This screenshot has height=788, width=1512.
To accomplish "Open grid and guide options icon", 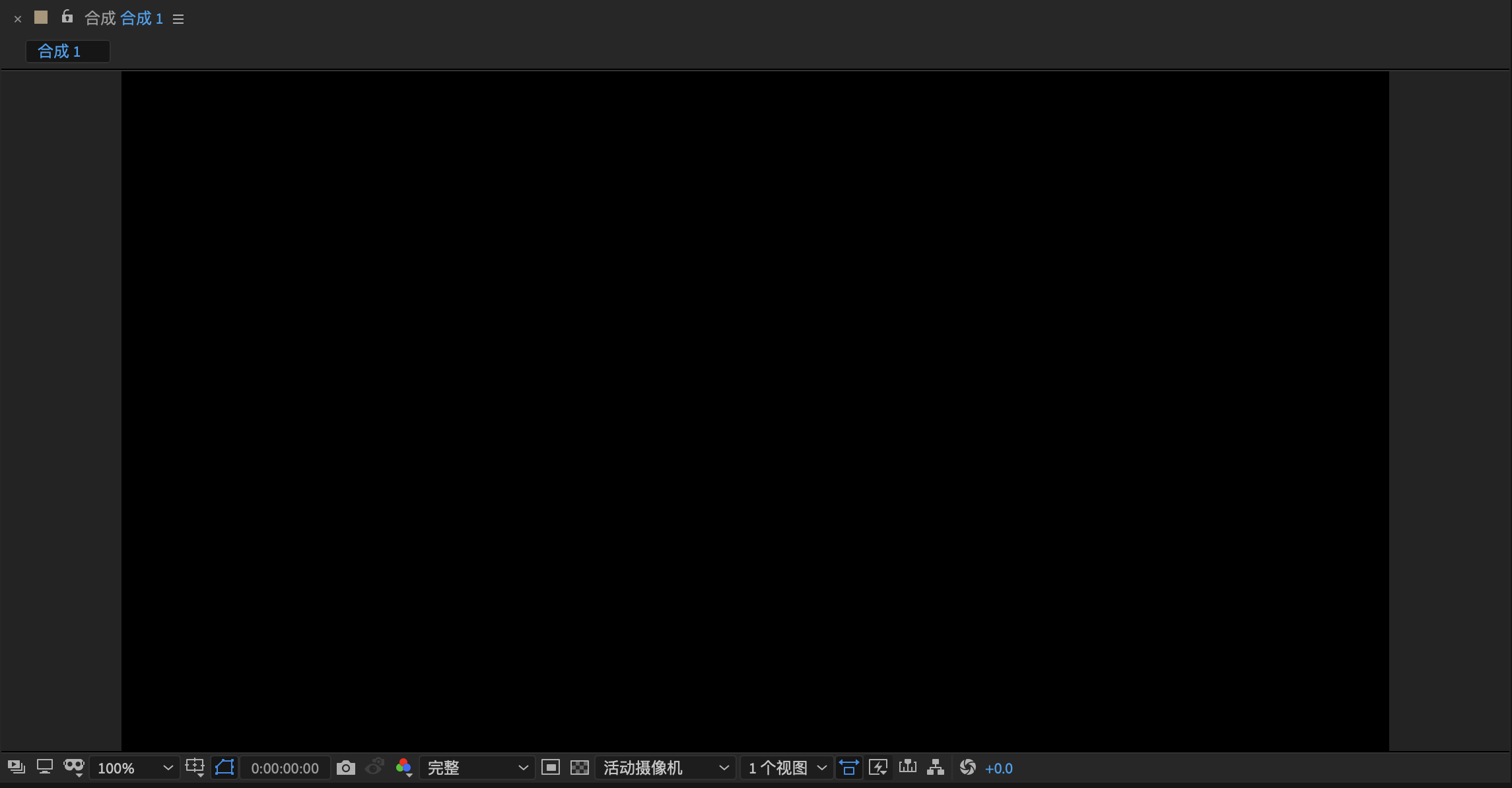I will pyautogui.click(x=195, y=767).
